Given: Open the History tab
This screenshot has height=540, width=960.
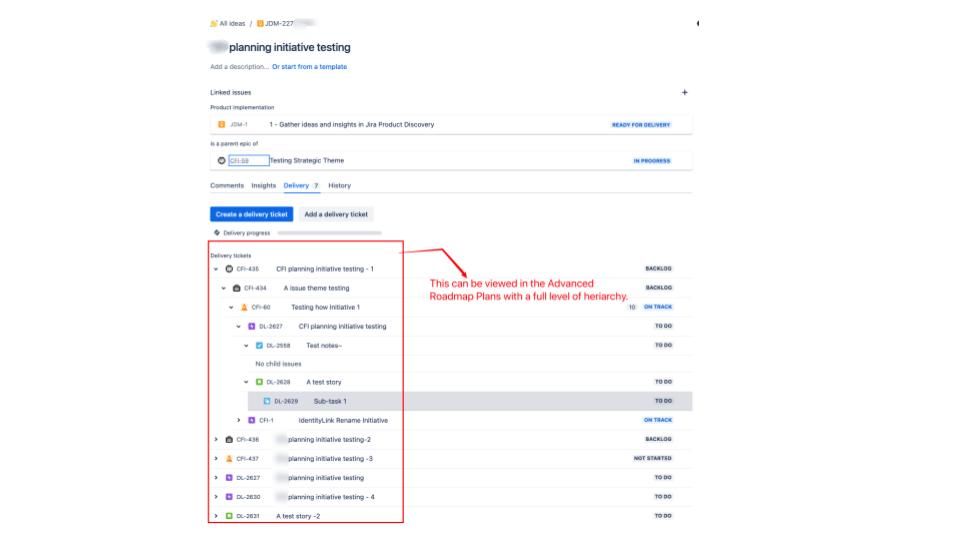Looking at the screenshot, I should 339,186.
